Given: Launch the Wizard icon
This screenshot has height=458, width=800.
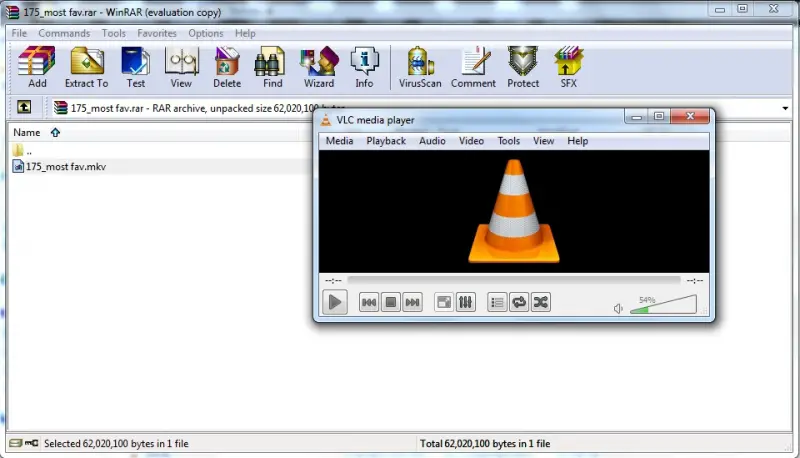Looking at the screenshot, I should (x=319, y=67).
